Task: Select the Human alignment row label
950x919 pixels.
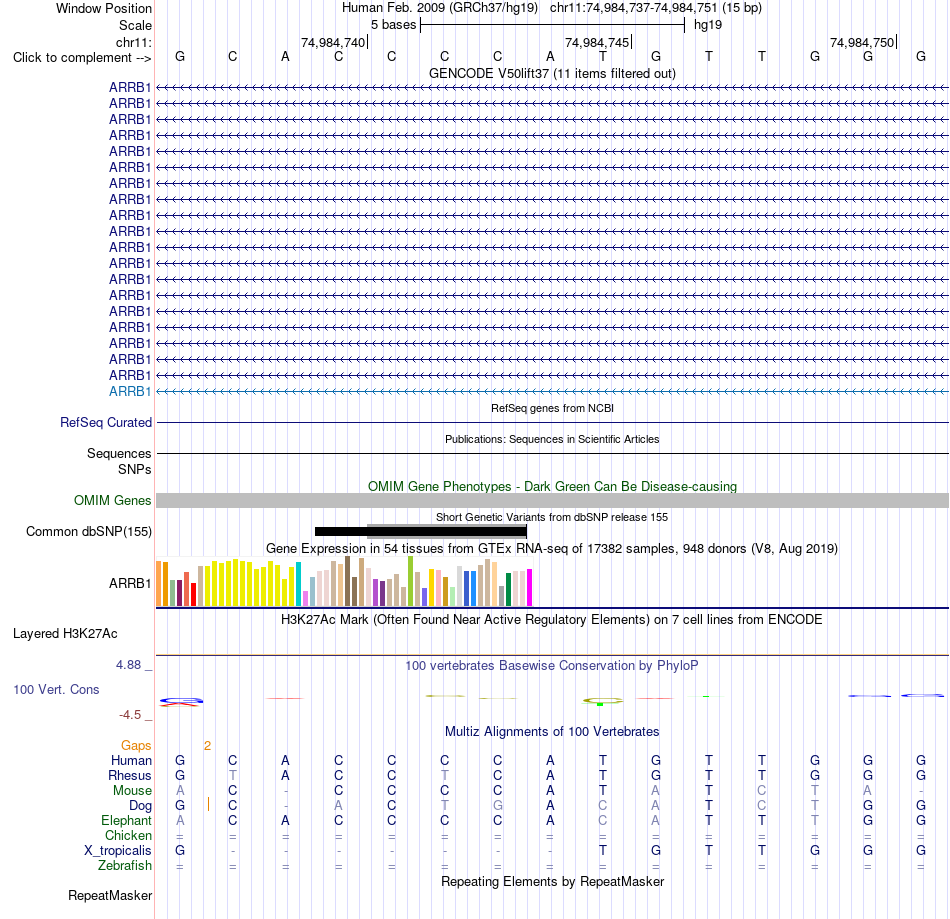Action: tap(131, 761)
